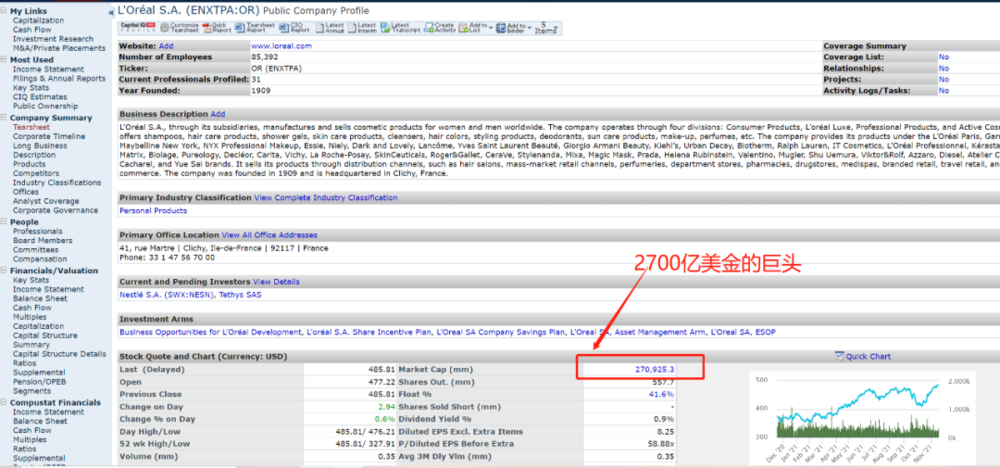Collapse the My Links section
The image size is (1000, 468).
(5, 11)
